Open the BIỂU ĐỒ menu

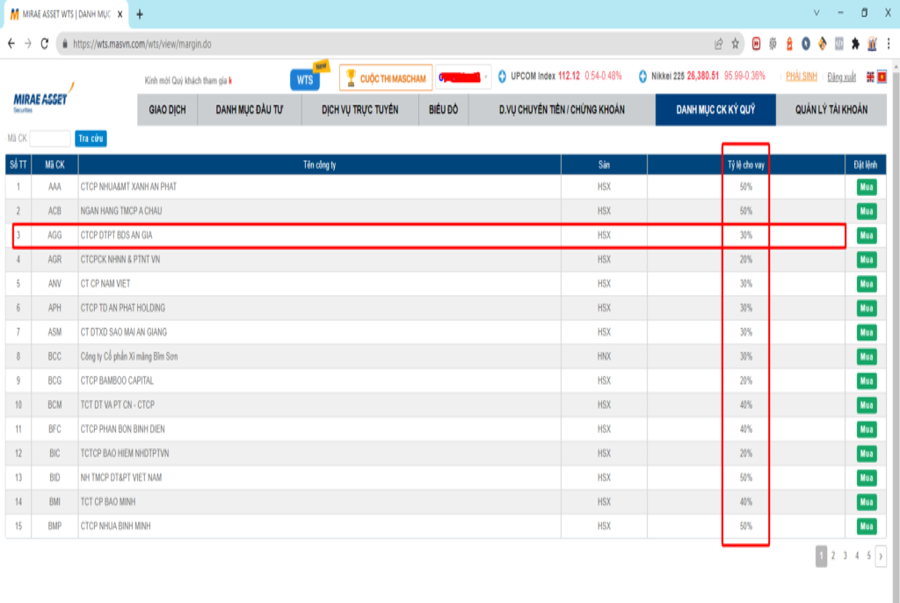point(443,109)
